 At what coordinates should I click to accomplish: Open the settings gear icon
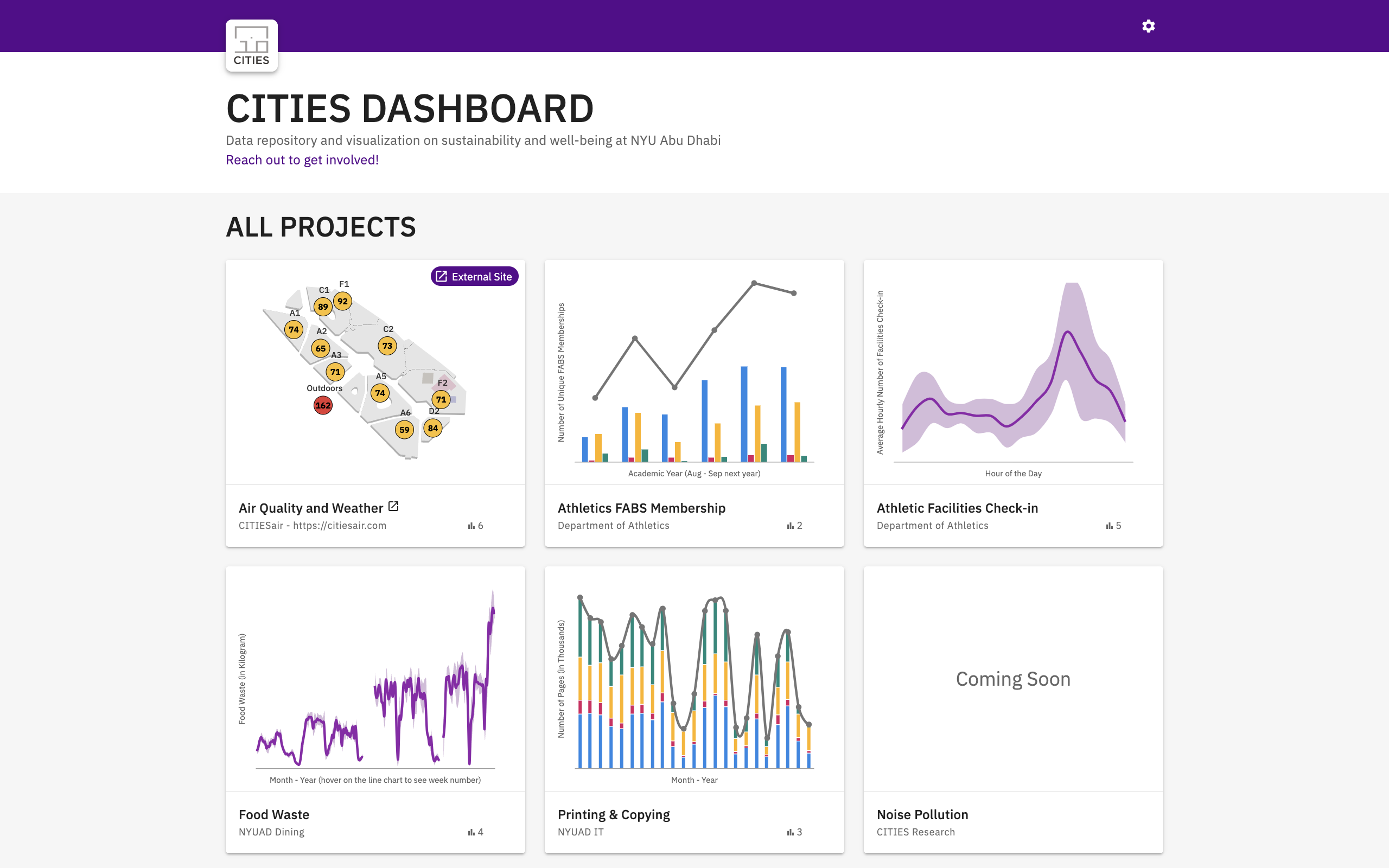point(1149,26)
